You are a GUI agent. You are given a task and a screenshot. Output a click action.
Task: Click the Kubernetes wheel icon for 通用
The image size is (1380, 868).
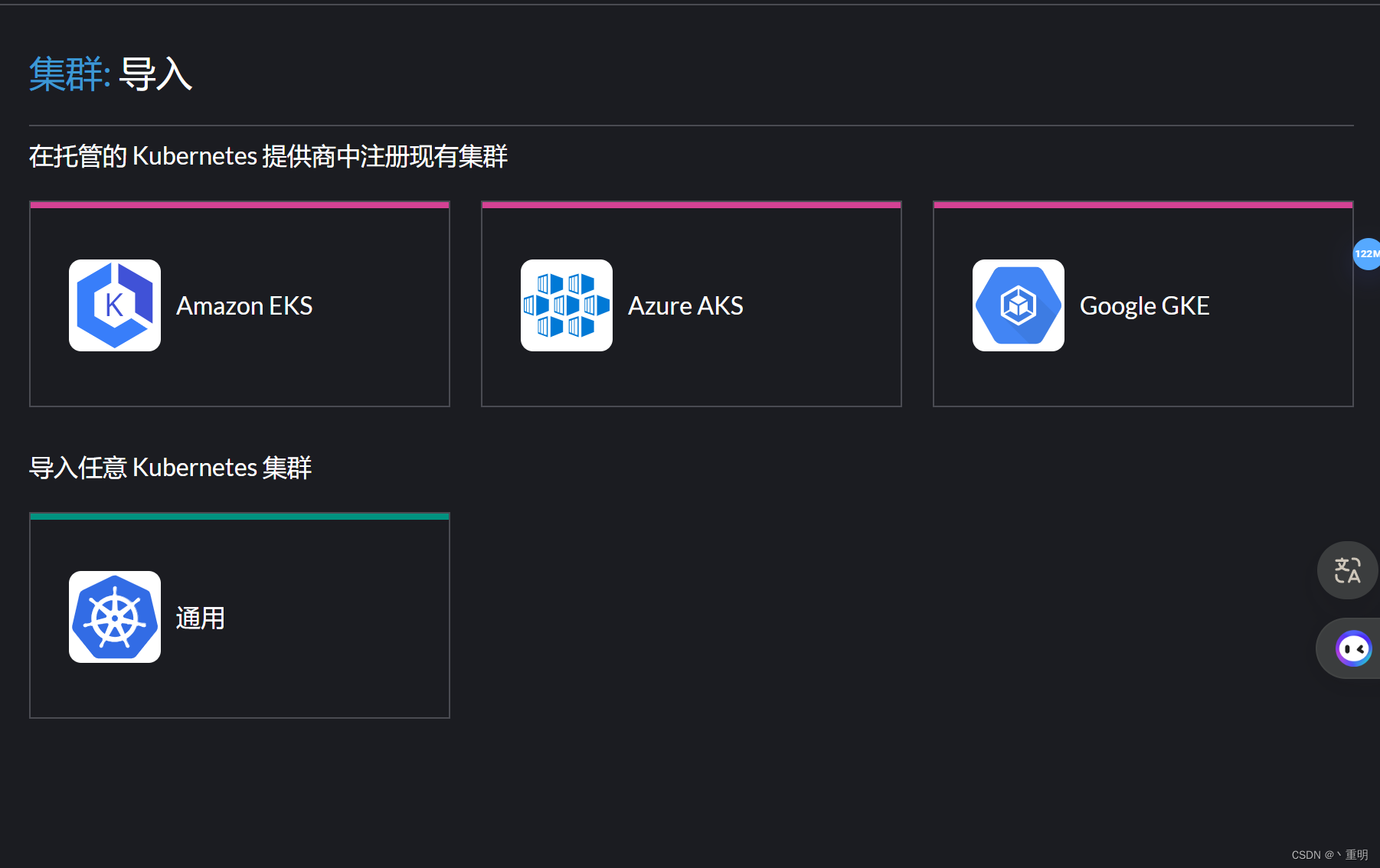pyautogui.click(x=115, y=617)
